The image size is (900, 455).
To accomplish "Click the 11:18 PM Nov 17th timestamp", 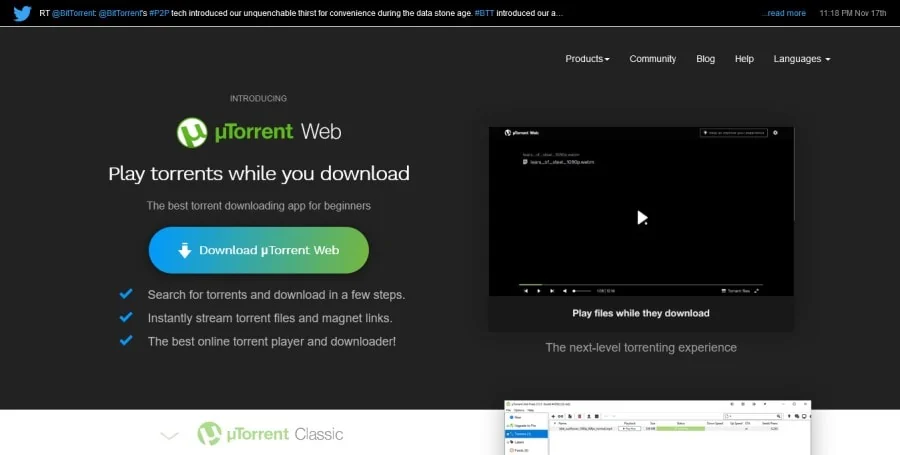I will pyautogui.click(x=853, y=13).
